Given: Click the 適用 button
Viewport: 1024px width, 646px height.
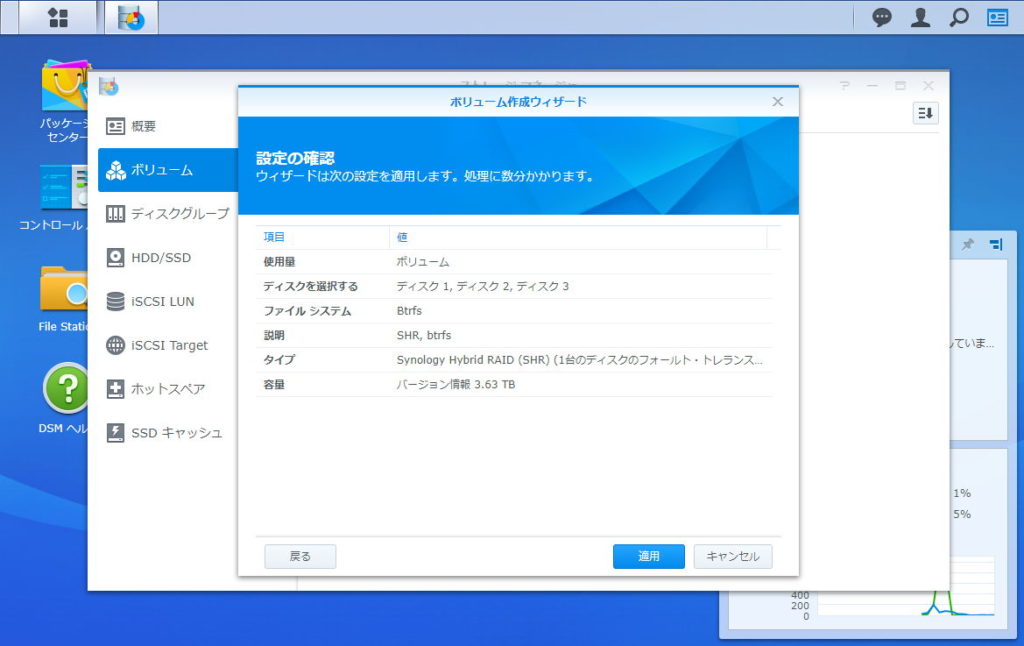Looking at the screenshot, I should [x=648, y=556].
